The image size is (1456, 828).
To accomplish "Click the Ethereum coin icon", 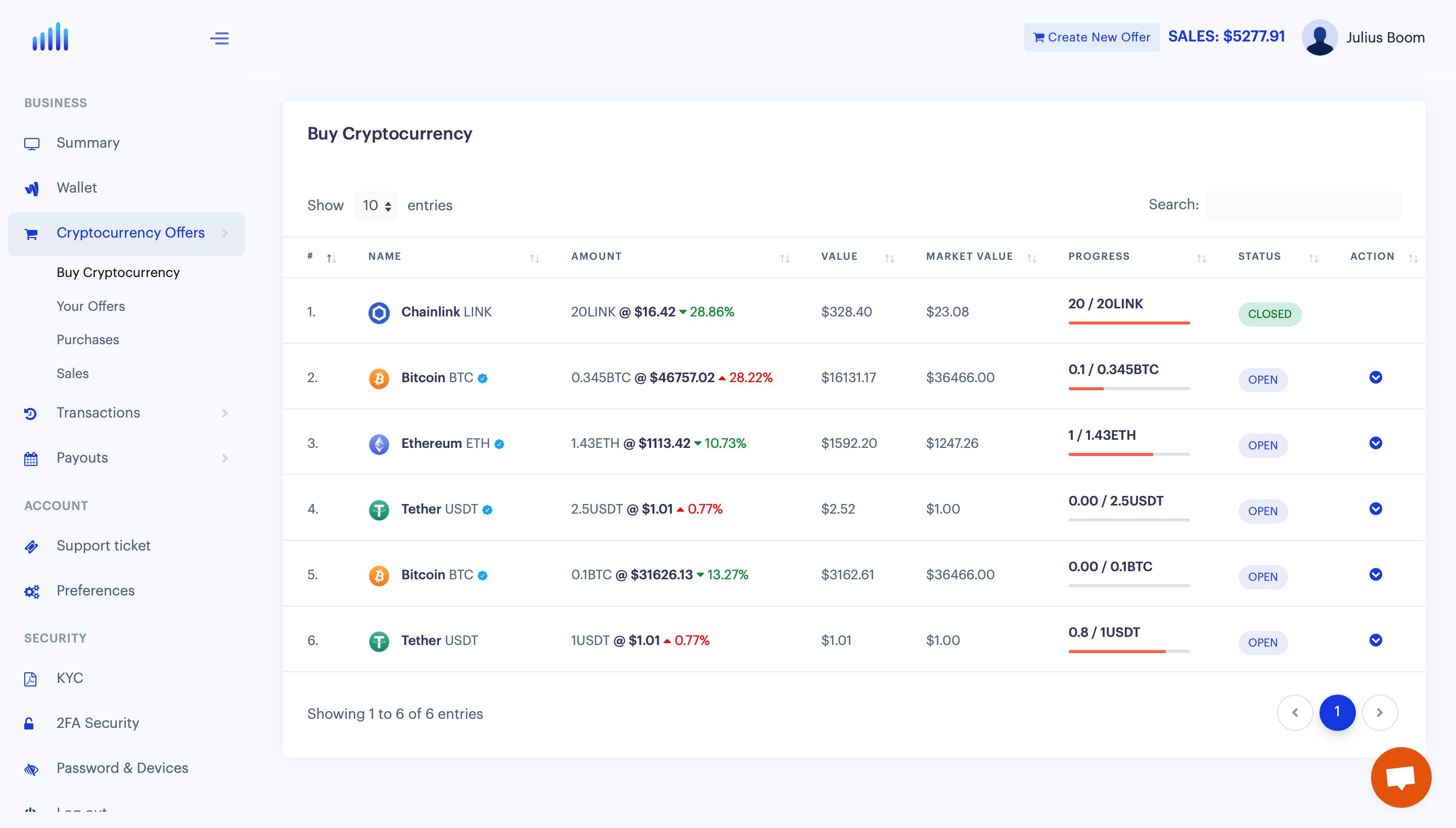I will (379, 444).
